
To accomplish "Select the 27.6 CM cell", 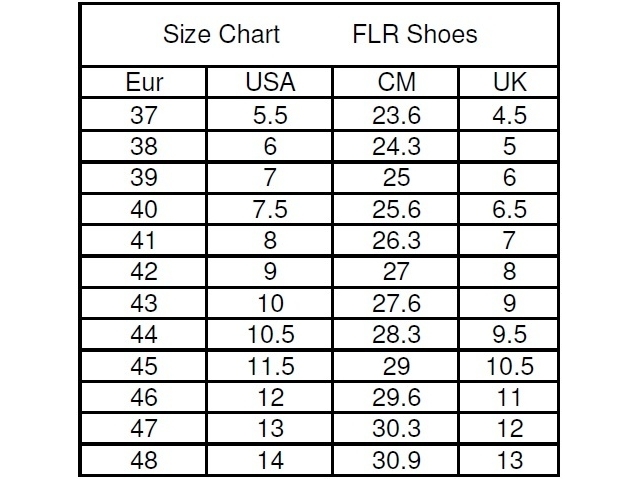I will pos(396,303).
